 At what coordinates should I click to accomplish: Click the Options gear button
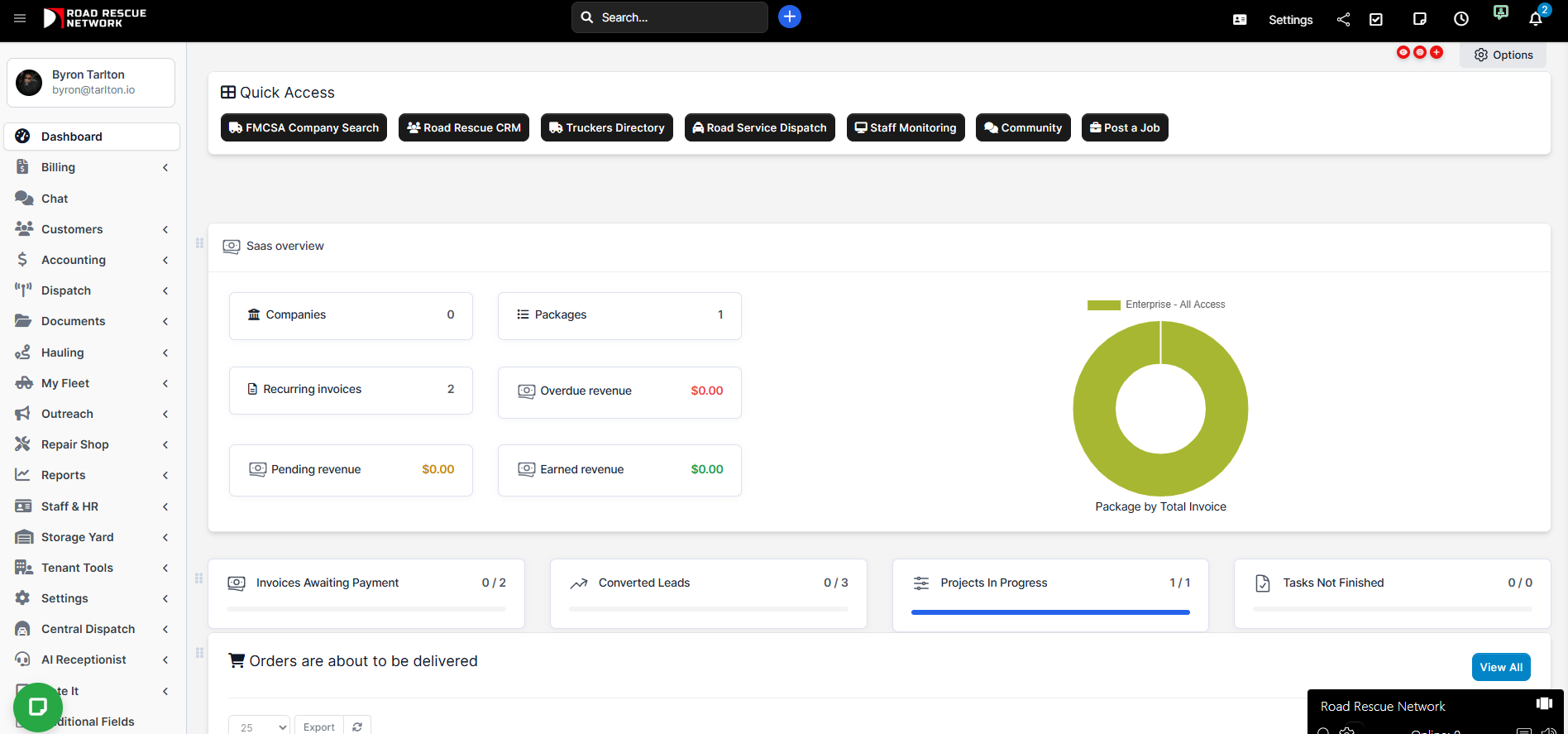pyautogui.click(x=1503, y=55)
